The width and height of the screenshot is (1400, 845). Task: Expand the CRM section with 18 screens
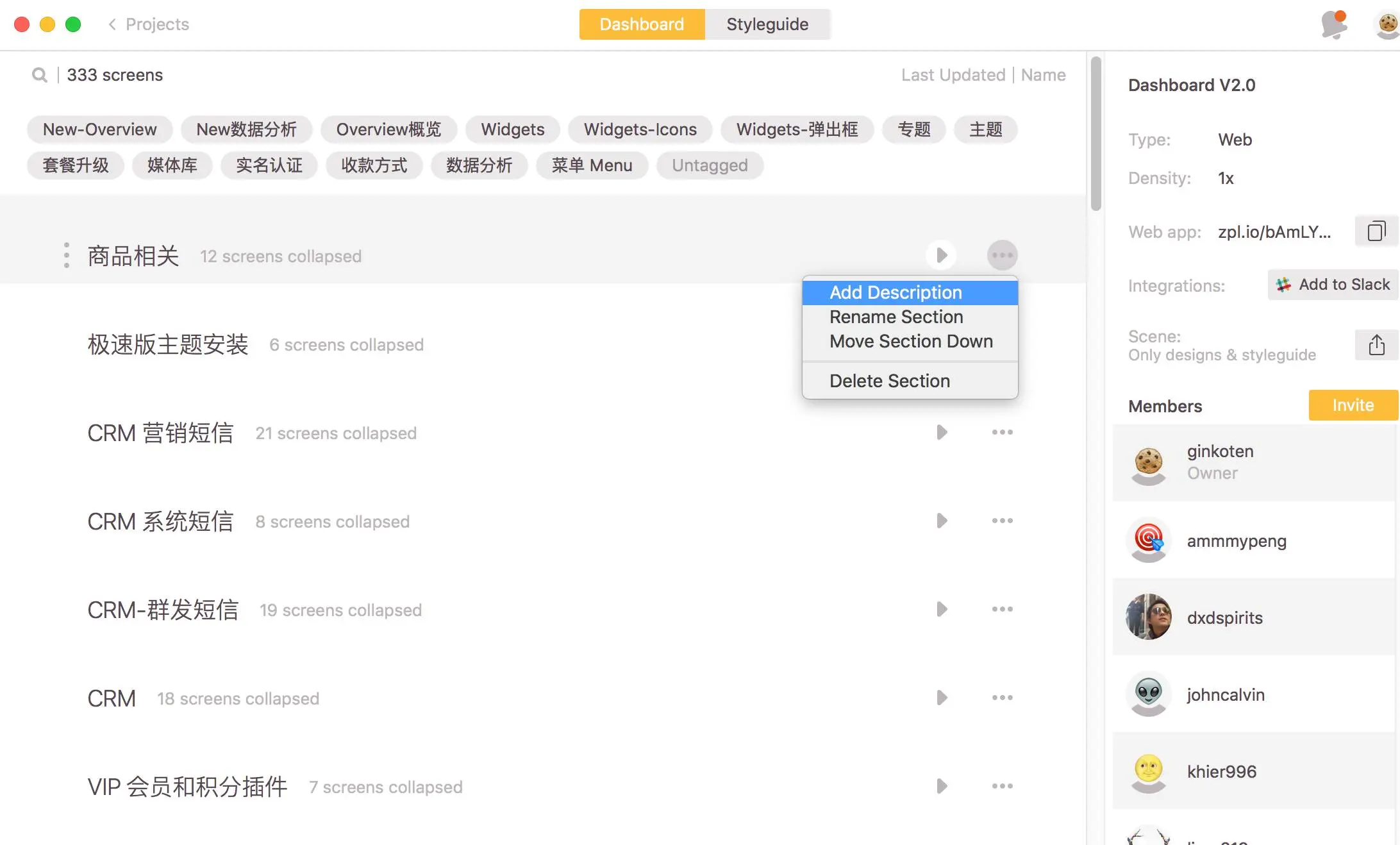[941, 698]
